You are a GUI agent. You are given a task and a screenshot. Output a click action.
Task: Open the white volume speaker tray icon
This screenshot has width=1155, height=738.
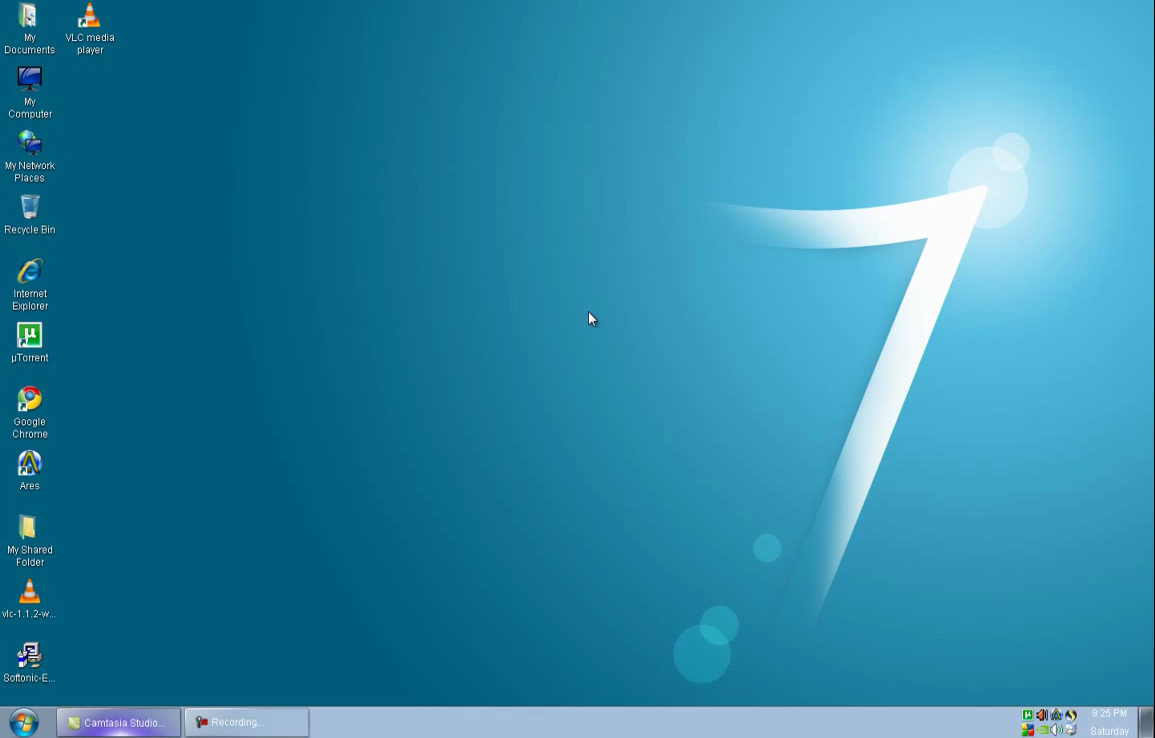pos(1056,730)
